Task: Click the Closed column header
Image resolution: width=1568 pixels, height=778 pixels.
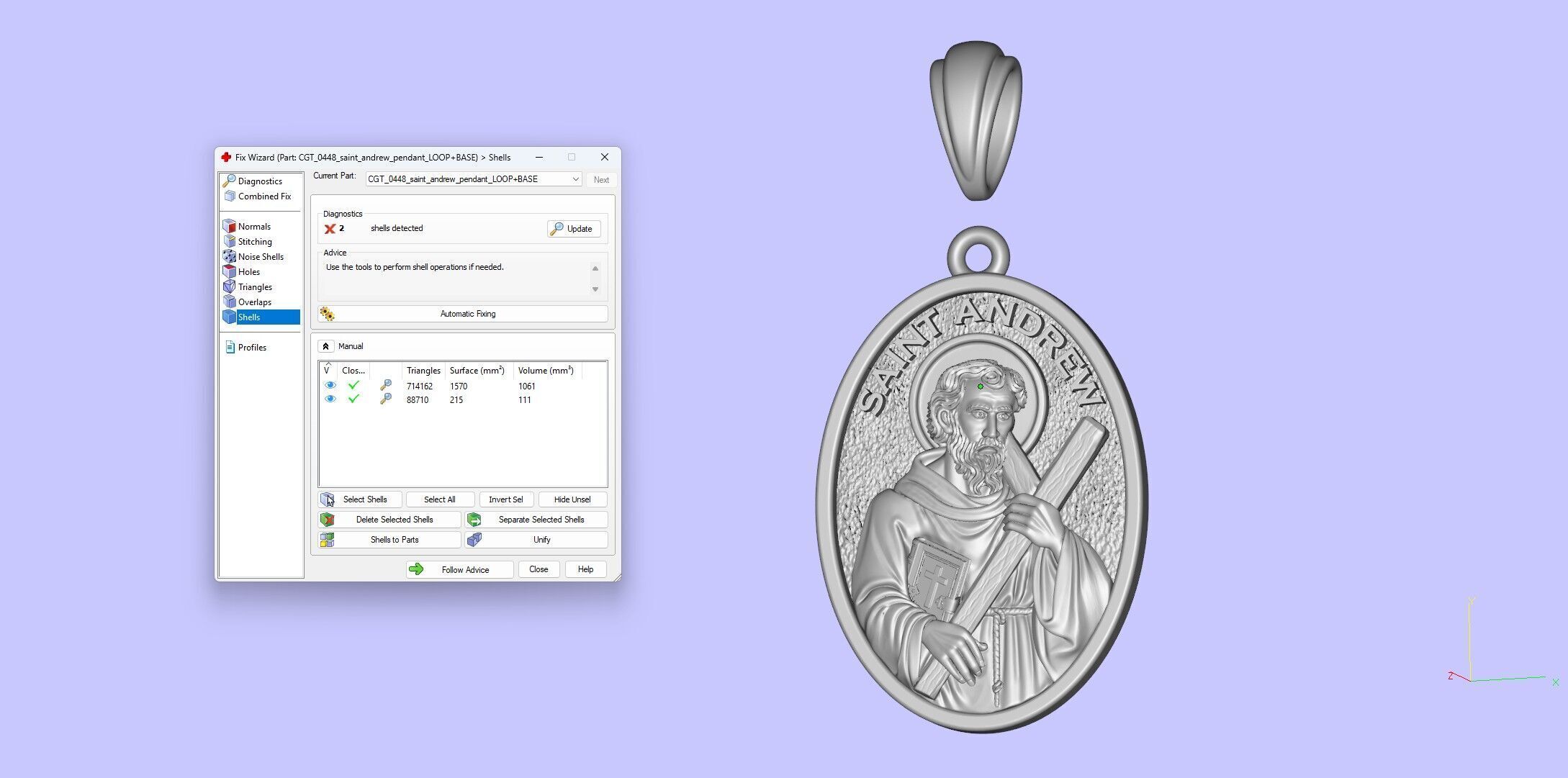Action: pos(353,371)
